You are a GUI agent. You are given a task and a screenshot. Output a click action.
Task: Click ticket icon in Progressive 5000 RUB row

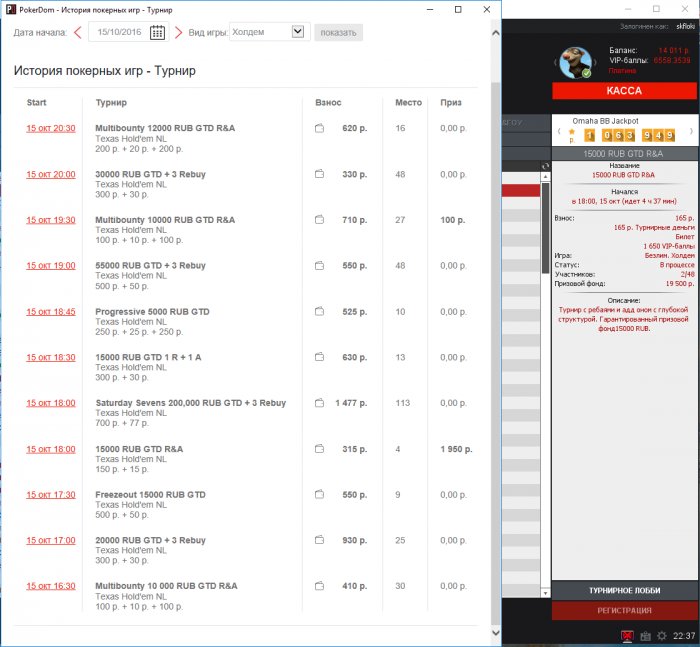point(319,311)
